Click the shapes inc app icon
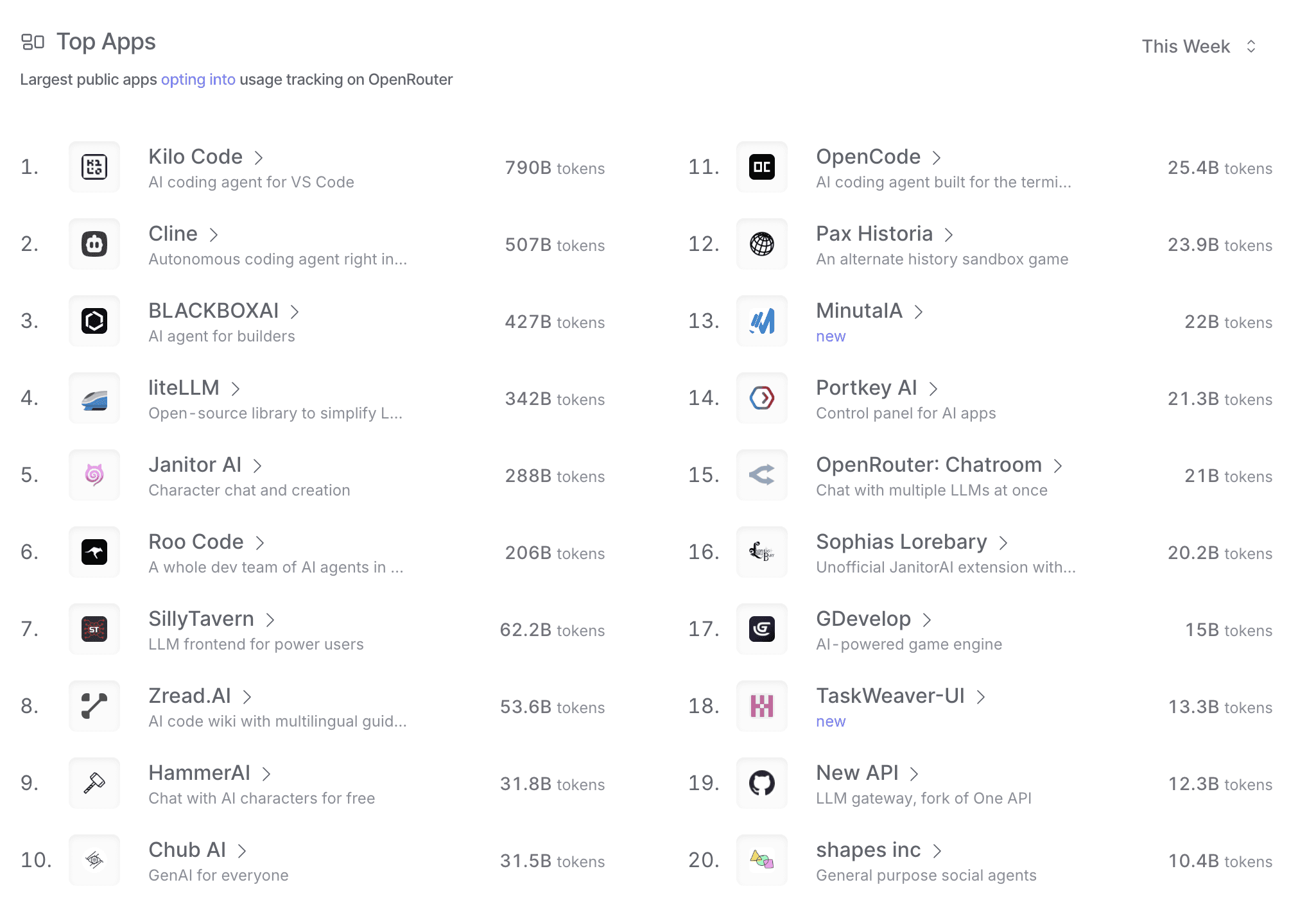The height and width of the screenshot is (914, 1316). [x=761, y=860]
